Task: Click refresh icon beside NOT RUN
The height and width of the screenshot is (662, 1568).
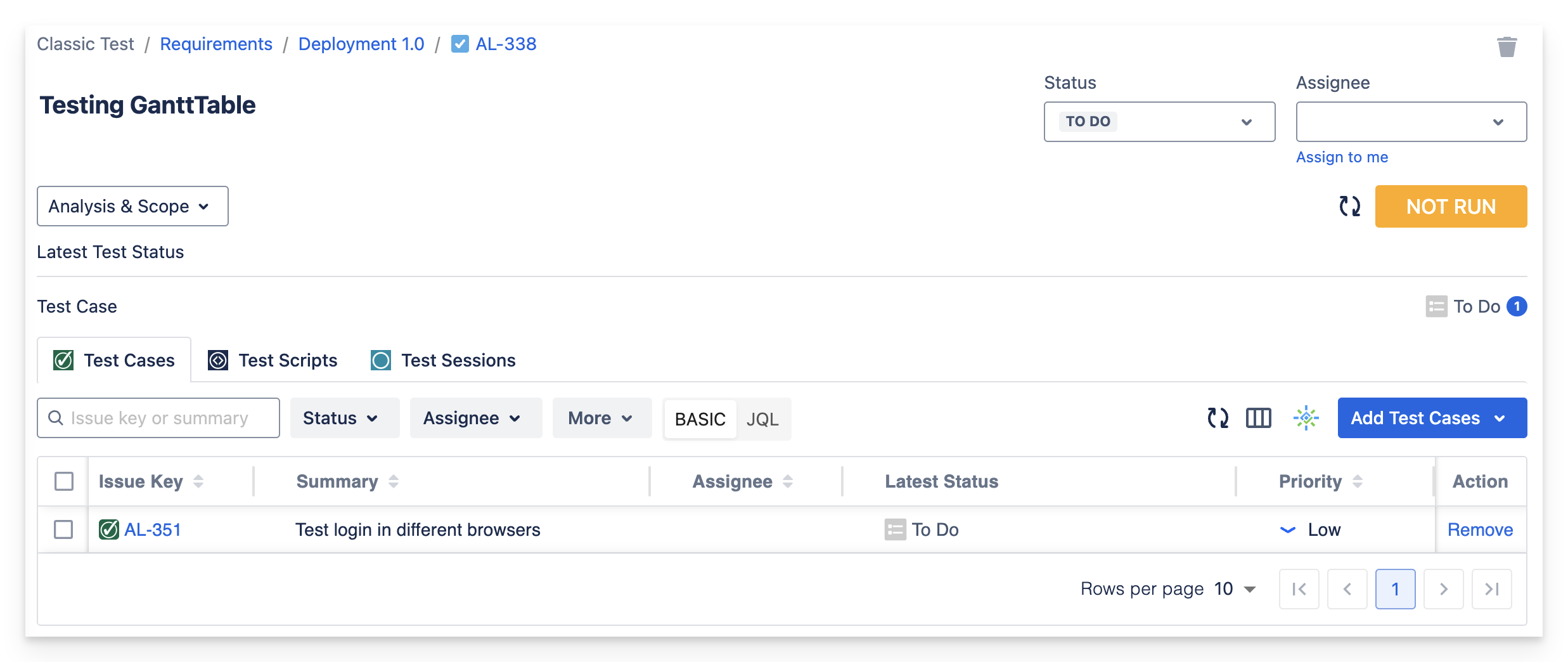Action: tap(1349, 206)
